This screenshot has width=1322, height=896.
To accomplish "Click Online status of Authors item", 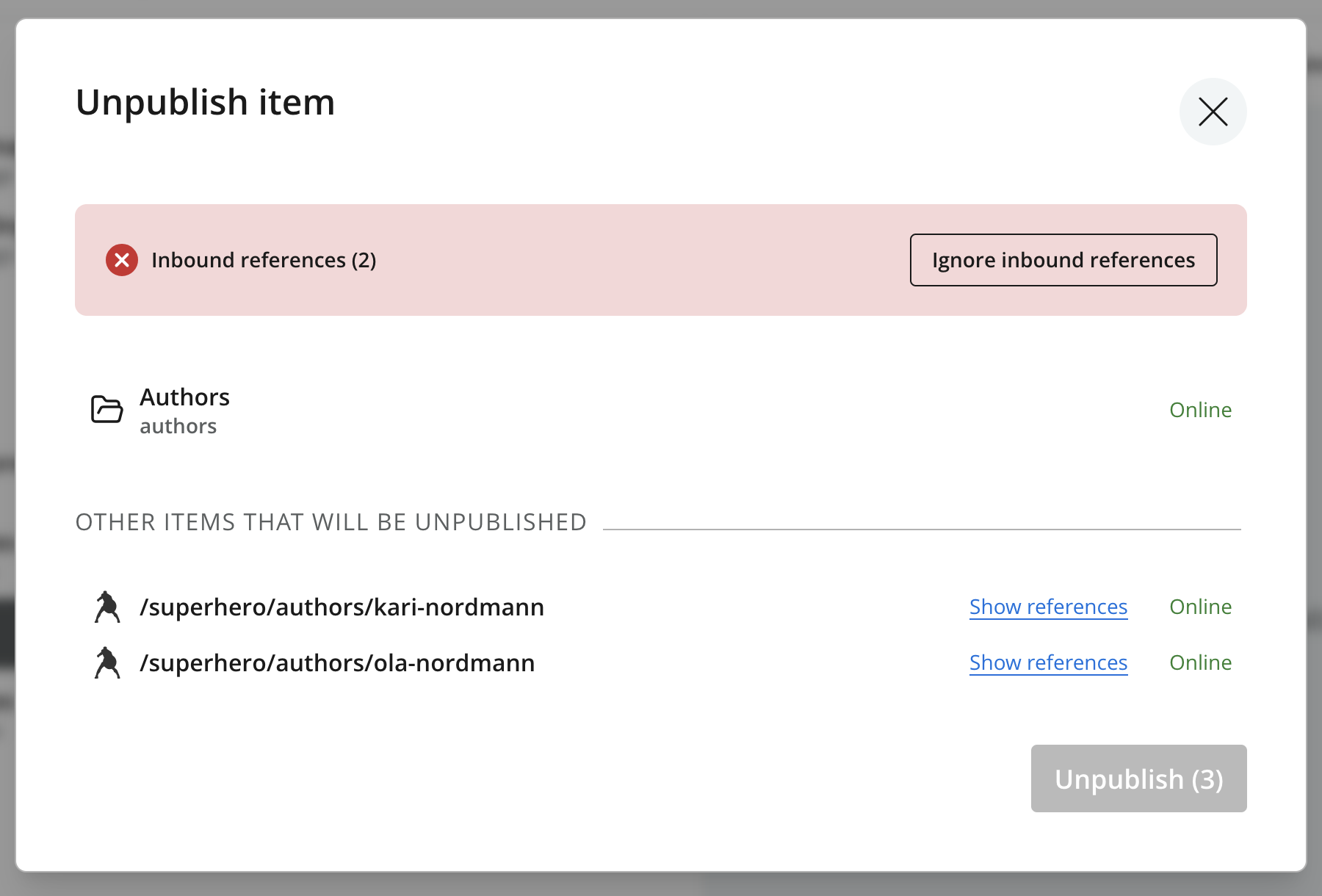I will pyautogui.click(x=1200, y=410).
